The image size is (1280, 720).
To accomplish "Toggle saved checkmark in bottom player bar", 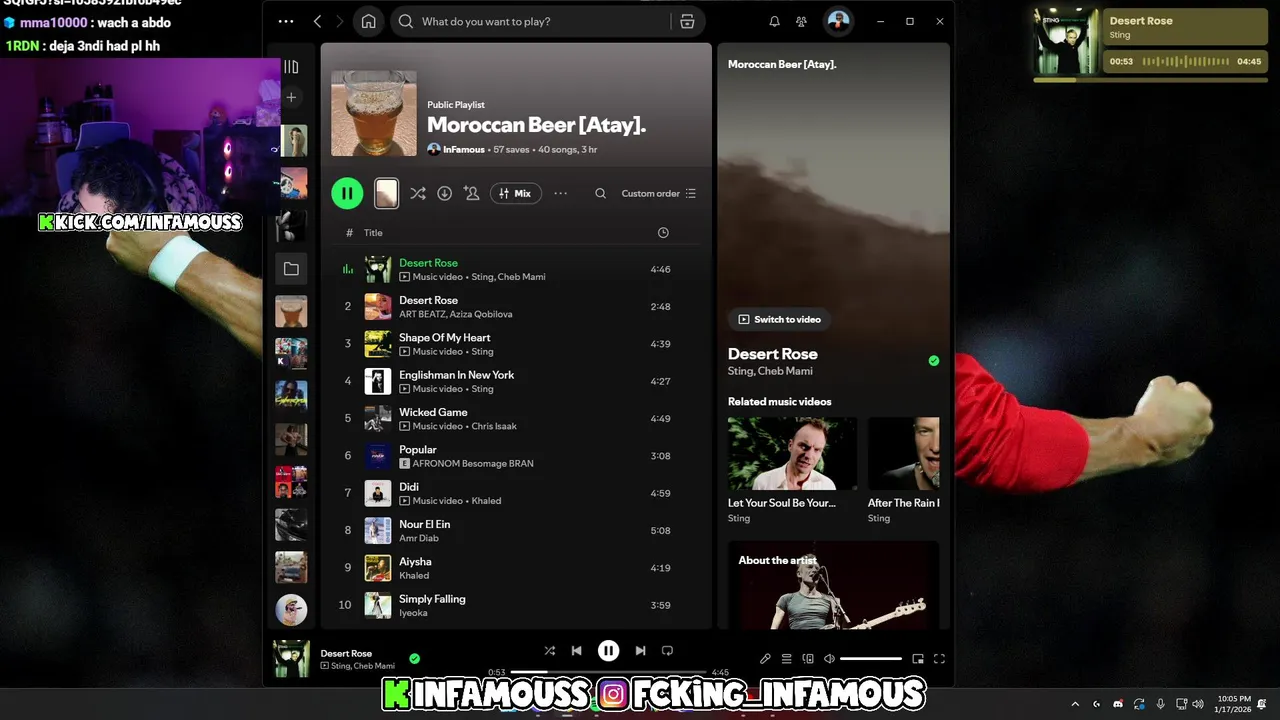I will point(414,658).
